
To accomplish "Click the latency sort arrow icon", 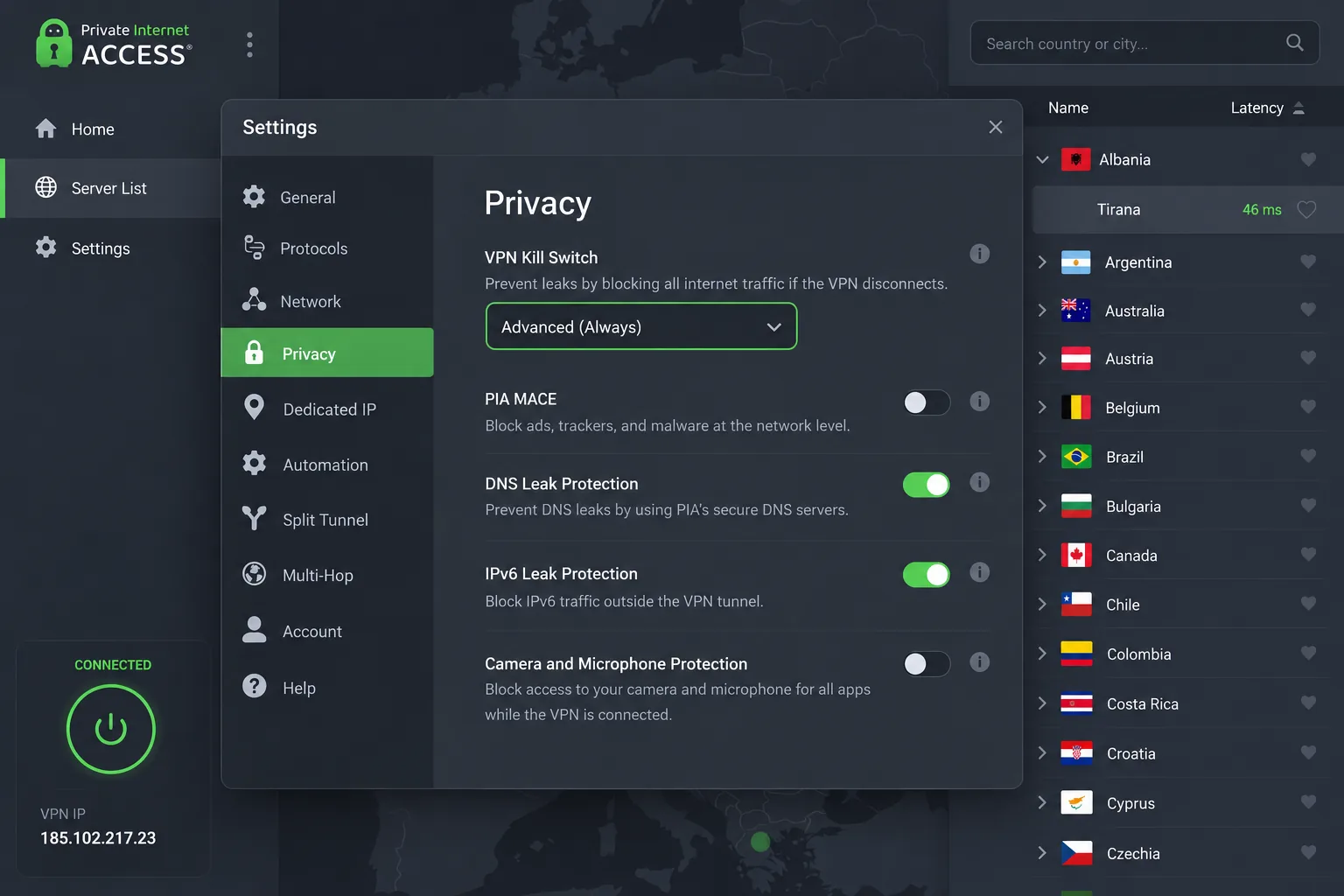I will [x=1298, y=108].
